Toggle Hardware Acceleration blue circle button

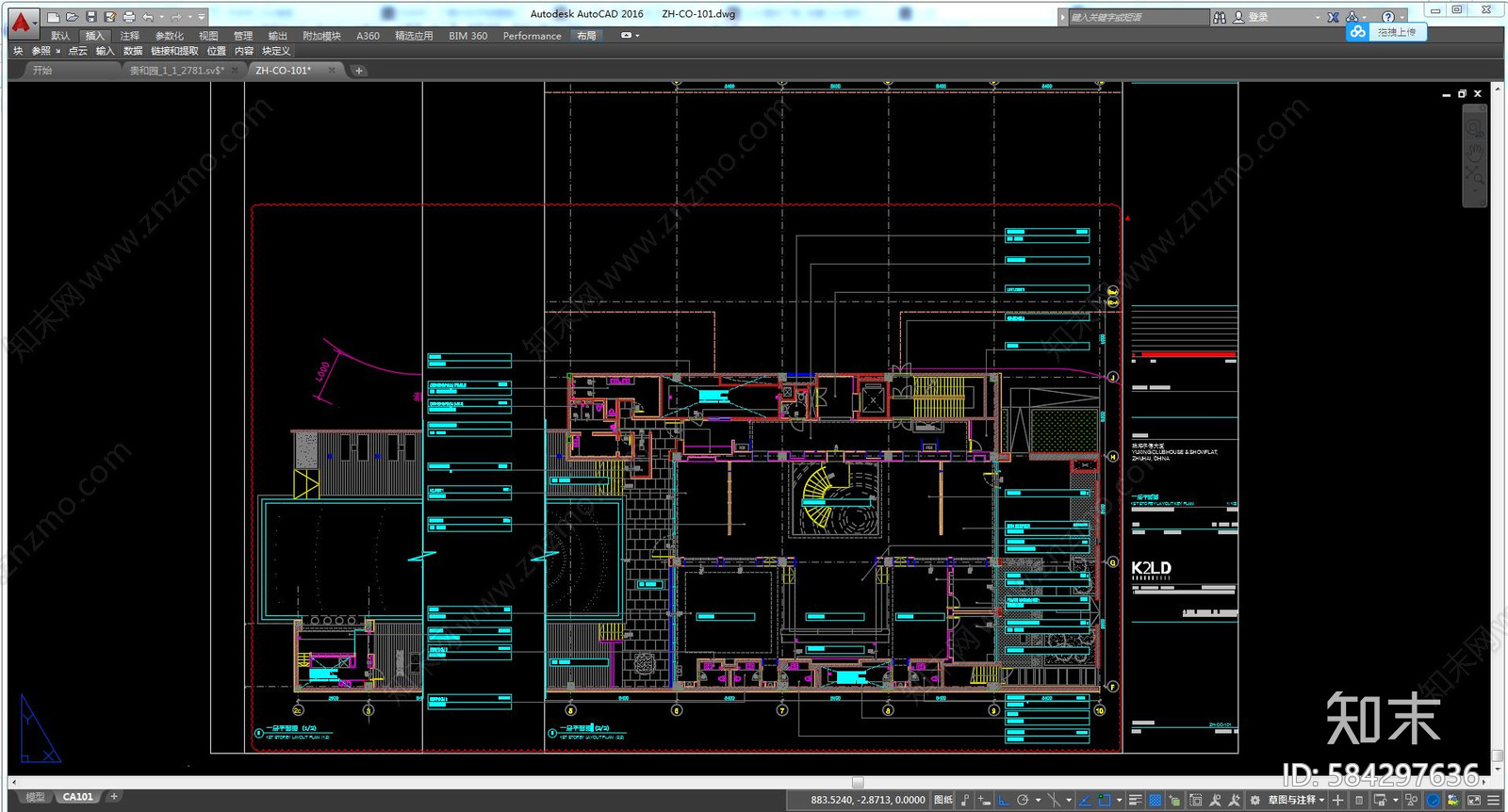click(1434, 800)
